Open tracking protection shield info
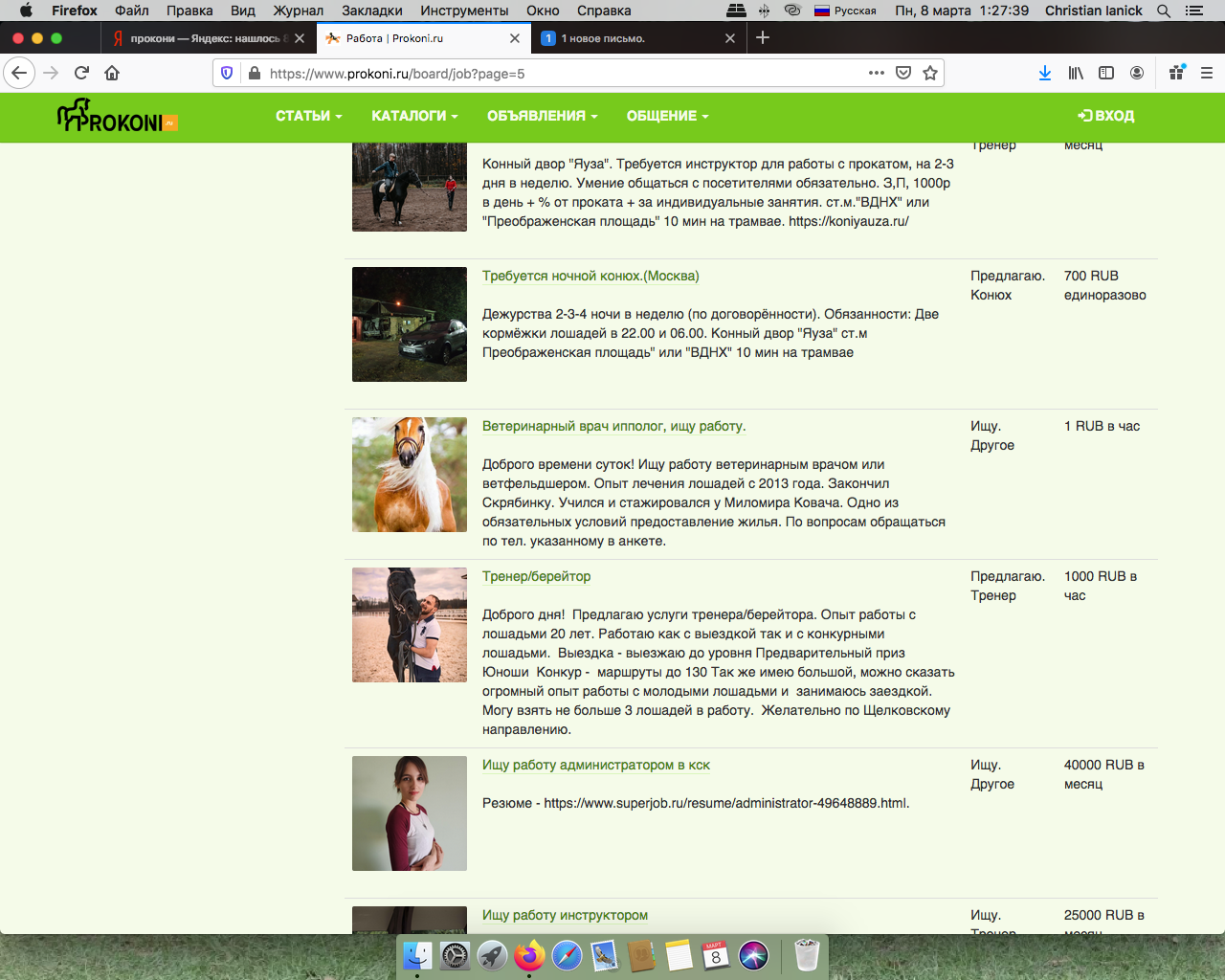1225x980 pixels. [x=227, y=73]
